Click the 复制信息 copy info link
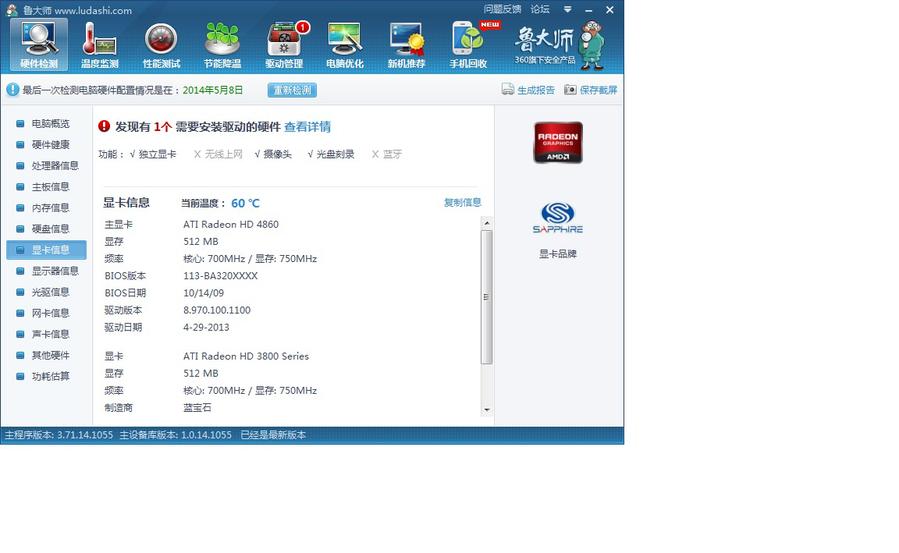 (462, 202)
